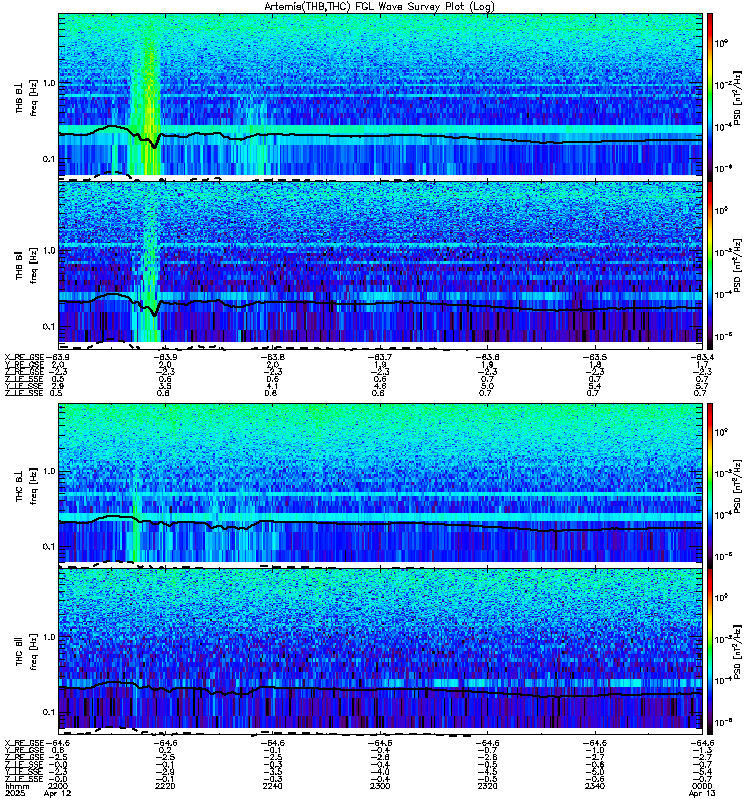Screen dimensions: 750x800
Task: Click the 1.0 frequency tick of THB B∥ panel
Action: [x=48, y=251]
